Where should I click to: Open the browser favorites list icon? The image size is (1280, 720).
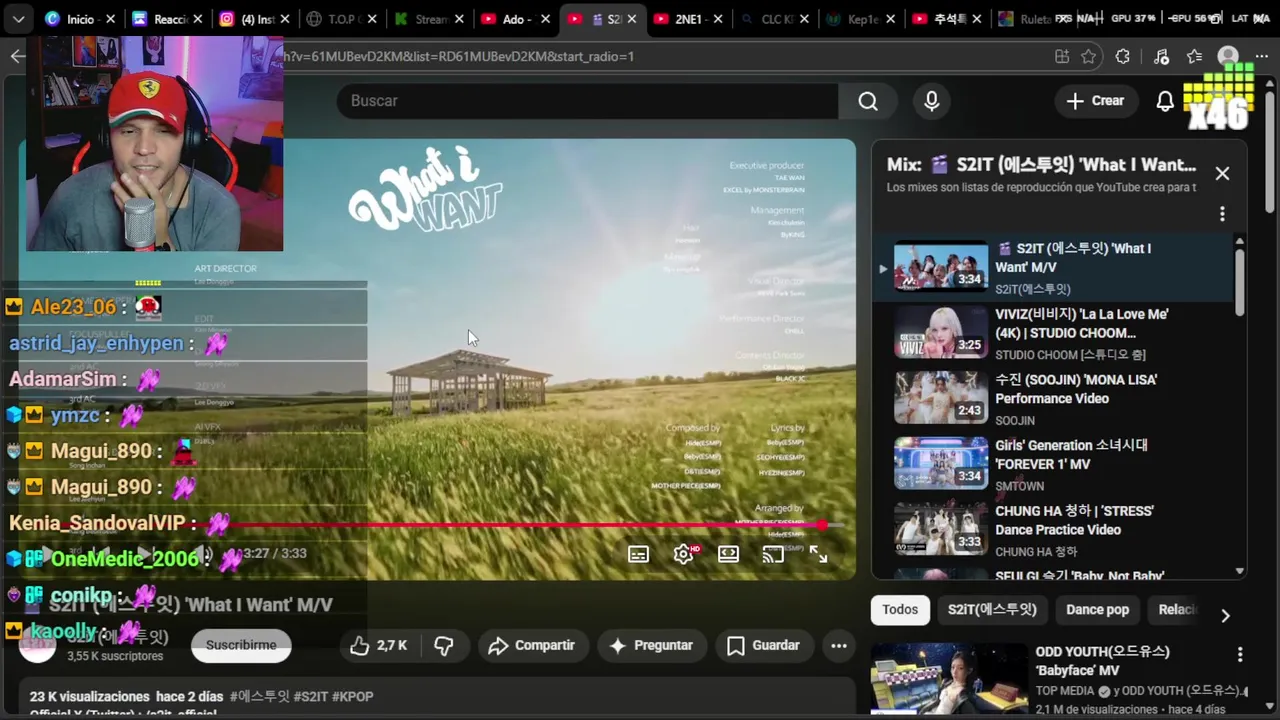[1195, 56]
